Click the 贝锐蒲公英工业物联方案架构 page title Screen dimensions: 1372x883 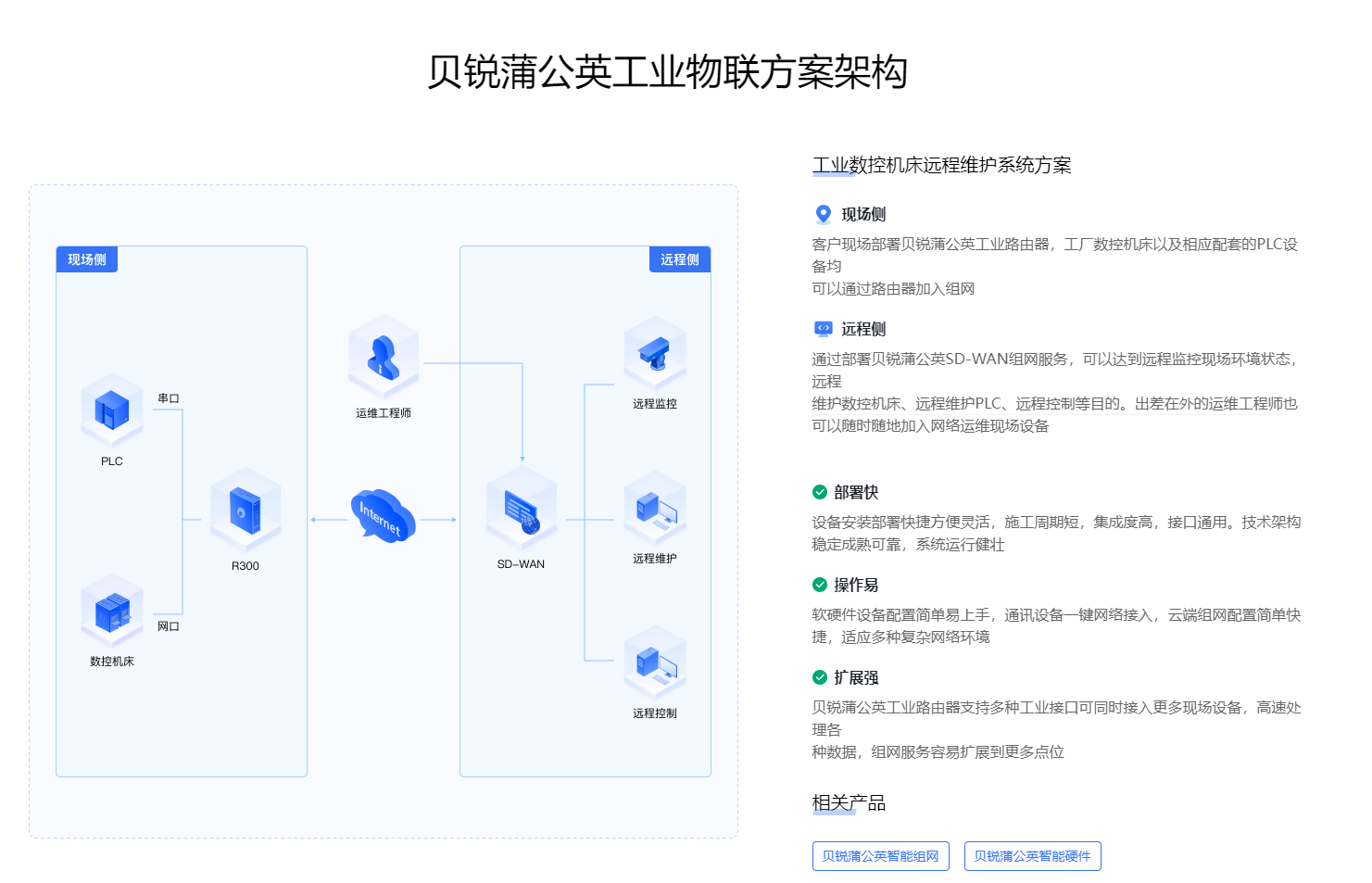[667, 72]
